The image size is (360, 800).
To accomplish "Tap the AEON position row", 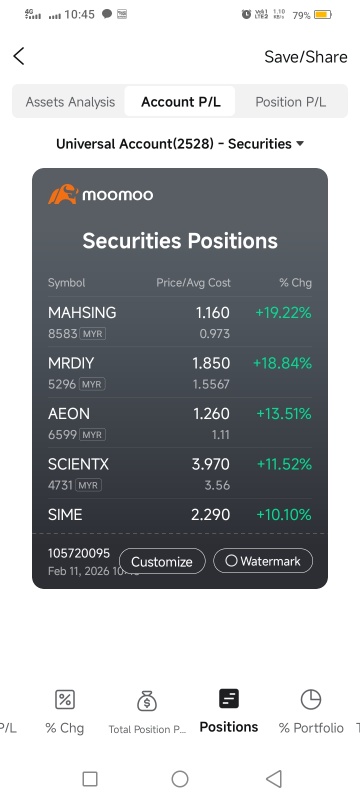I will click(179, 423).
